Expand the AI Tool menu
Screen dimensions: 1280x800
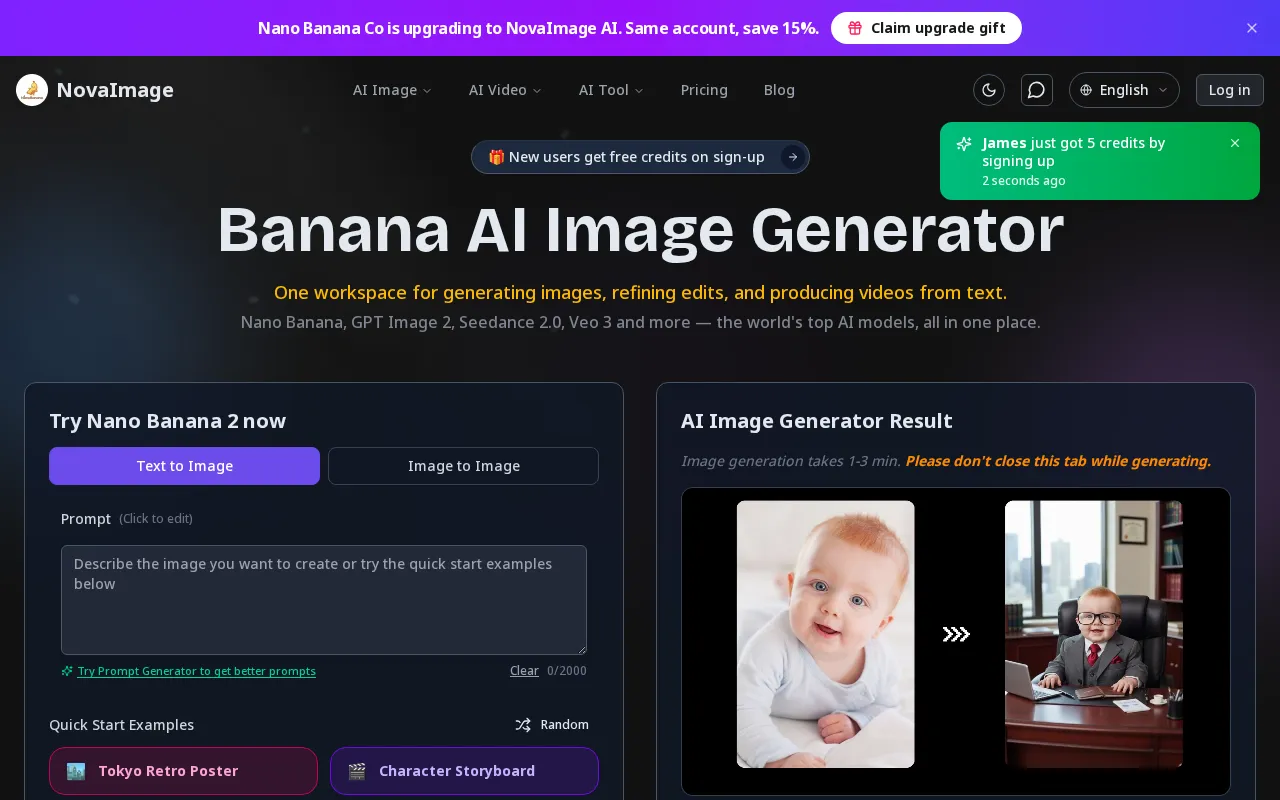[x=611, y=90]
